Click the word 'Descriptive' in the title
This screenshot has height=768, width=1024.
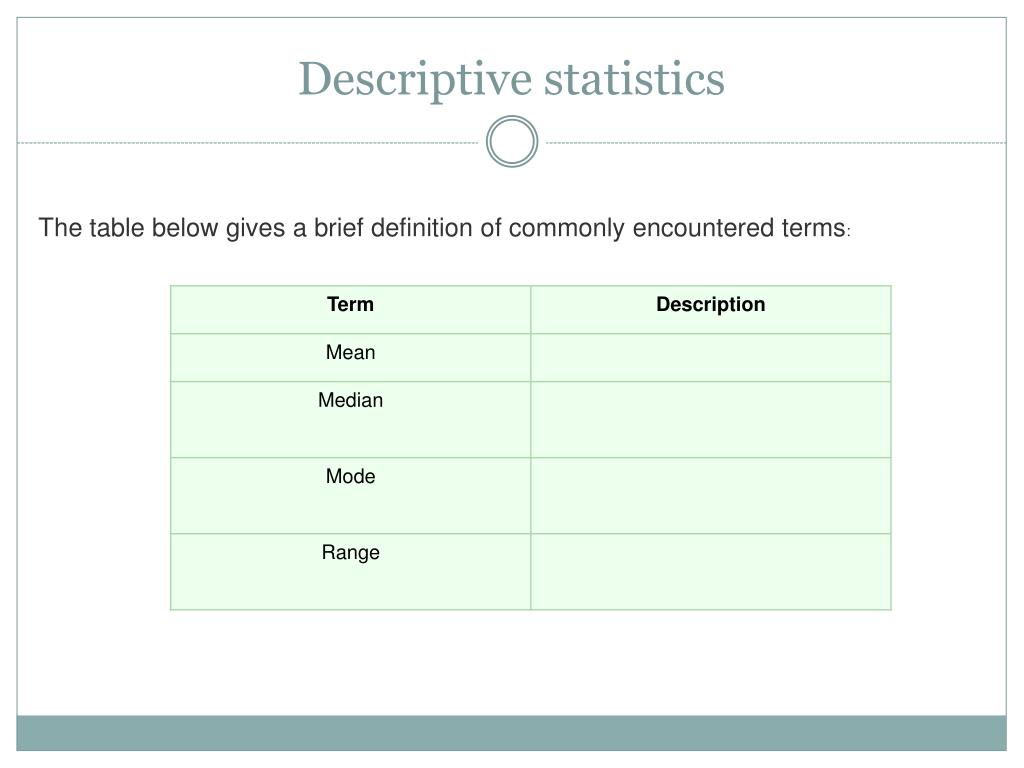coord(415,80)
